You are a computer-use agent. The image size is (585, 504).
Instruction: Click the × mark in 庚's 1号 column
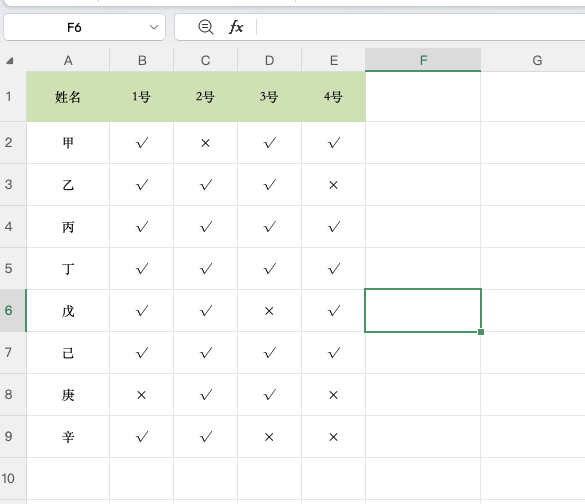click(x=142, y=395)
